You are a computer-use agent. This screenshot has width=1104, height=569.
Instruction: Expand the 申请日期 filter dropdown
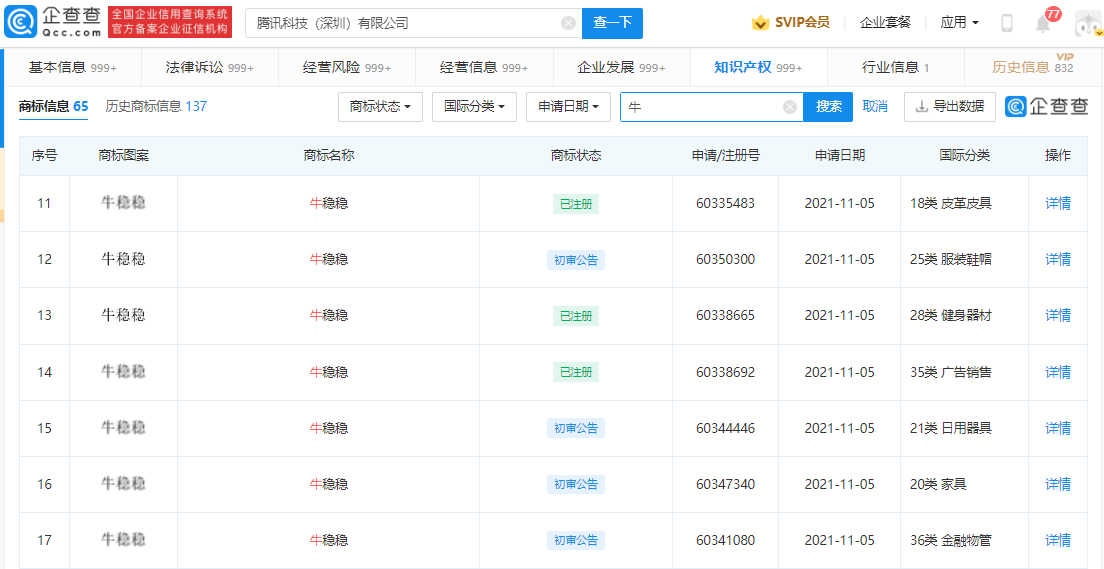click(568, 107)
